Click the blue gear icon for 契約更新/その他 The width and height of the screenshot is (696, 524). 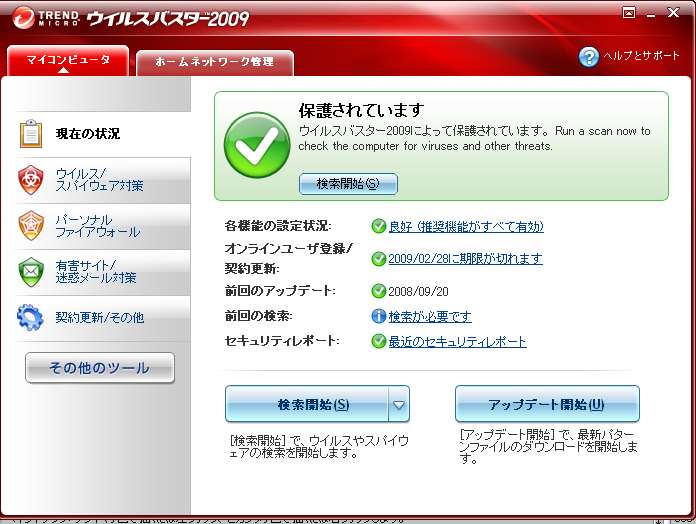(30, 317)
